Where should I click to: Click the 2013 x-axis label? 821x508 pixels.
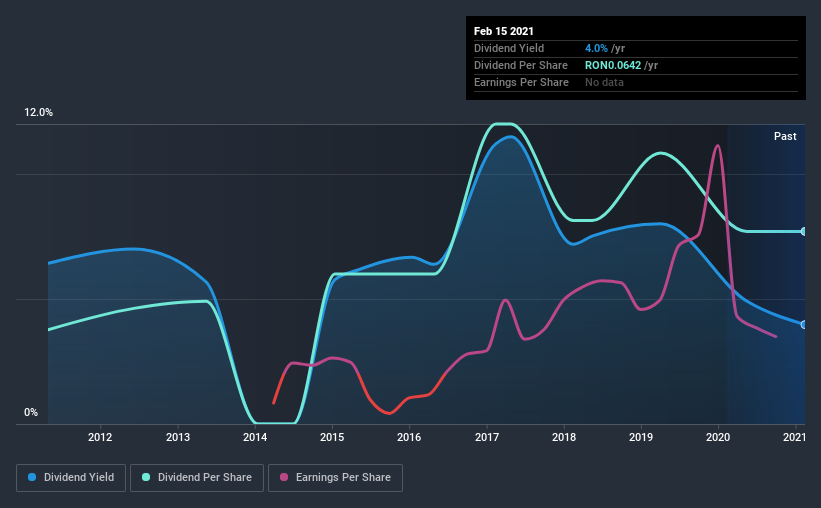178,437
